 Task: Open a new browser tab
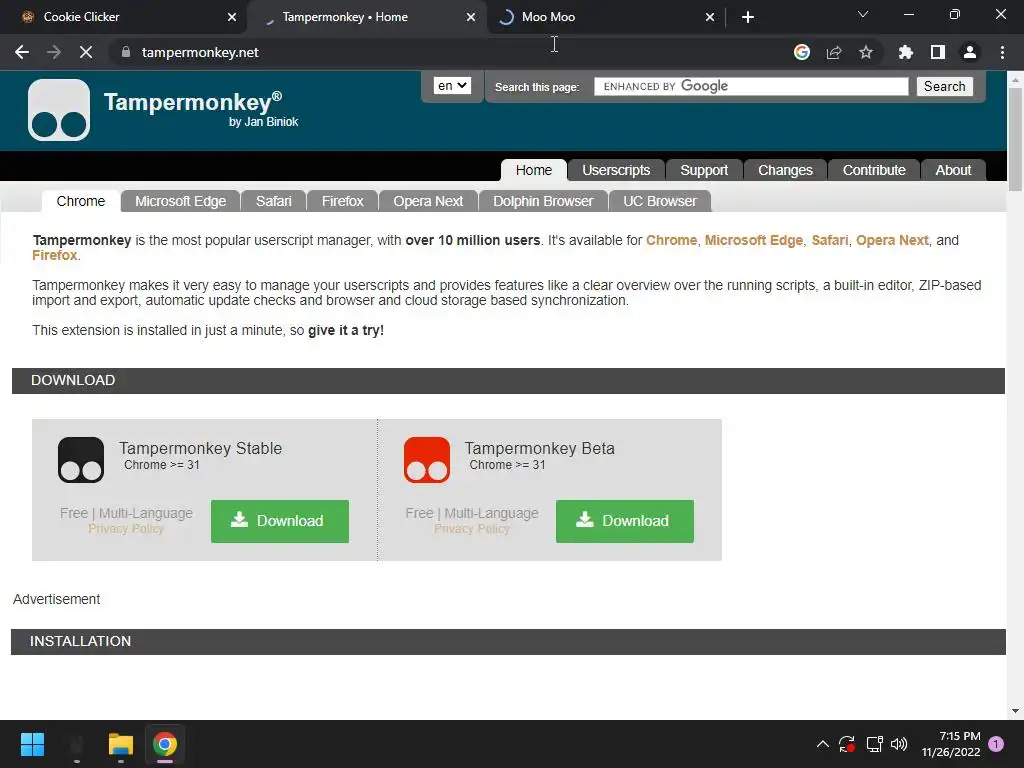click(x=748, y=17)
